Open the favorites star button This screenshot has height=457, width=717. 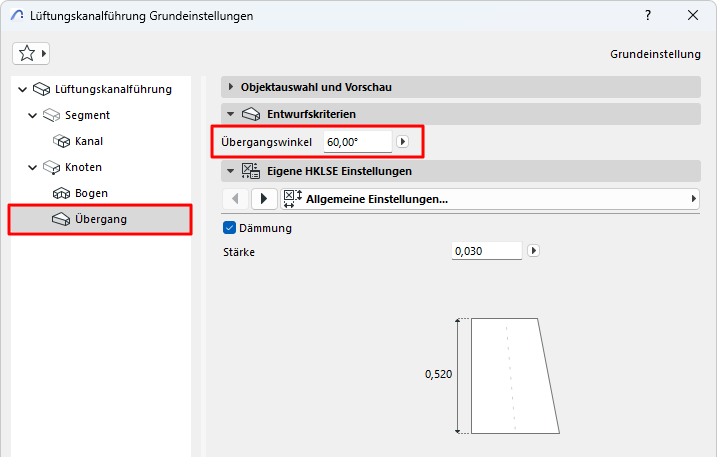point(31,54)
